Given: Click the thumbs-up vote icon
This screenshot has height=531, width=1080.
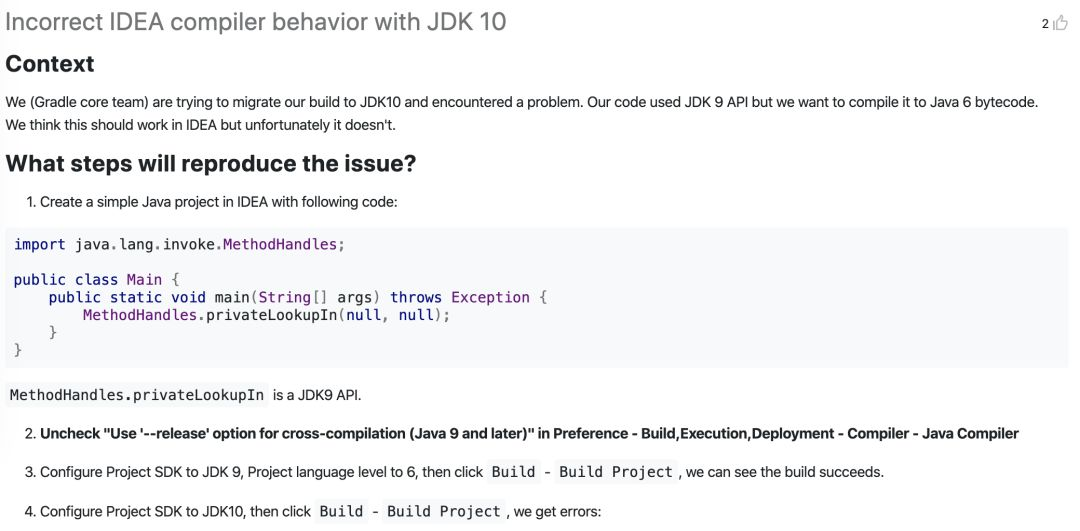Looking at the screenshot, I should click(x=1061, y=24).
